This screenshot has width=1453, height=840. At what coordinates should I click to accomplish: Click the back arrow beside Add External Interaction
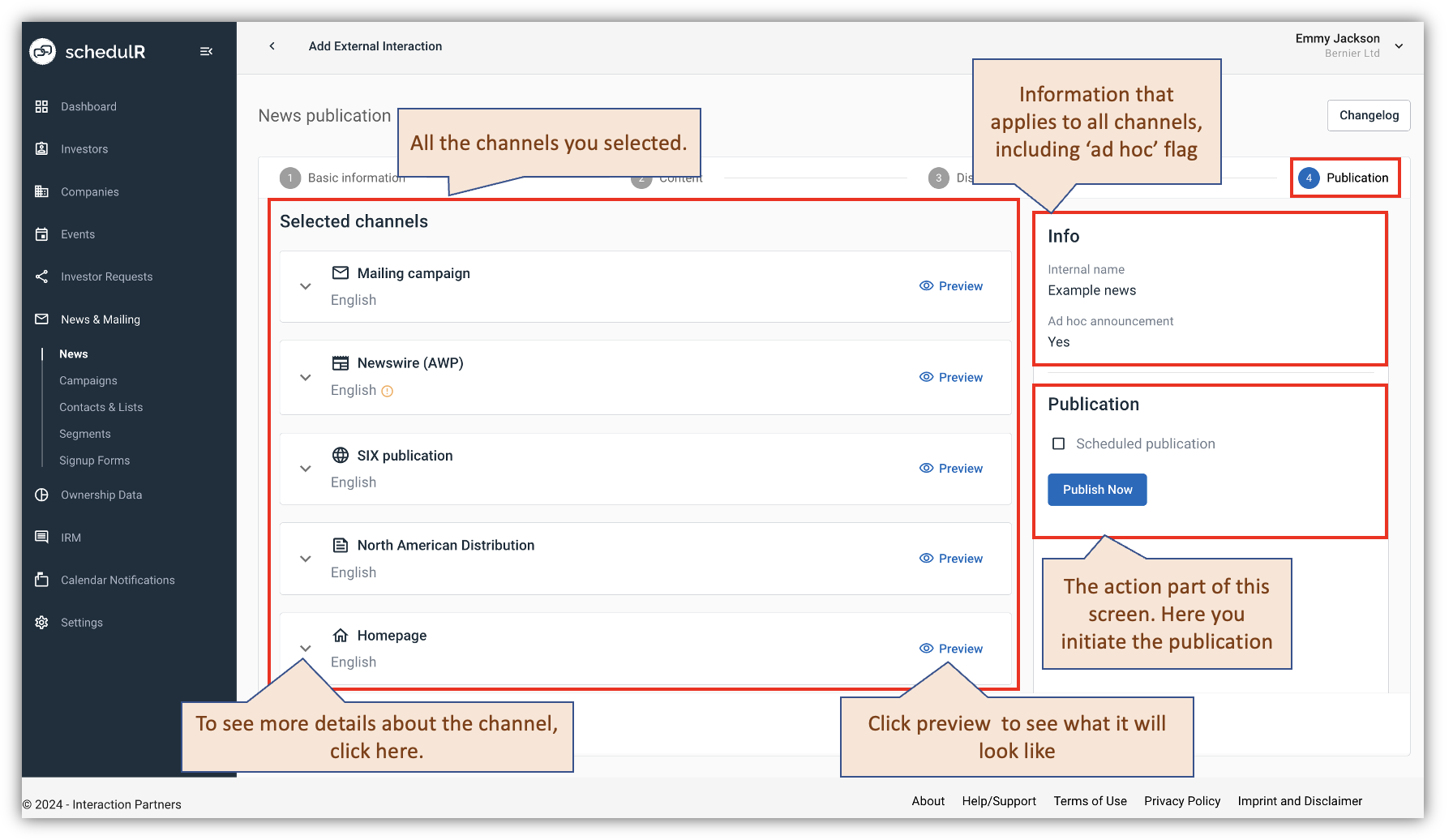click(272, 46)
